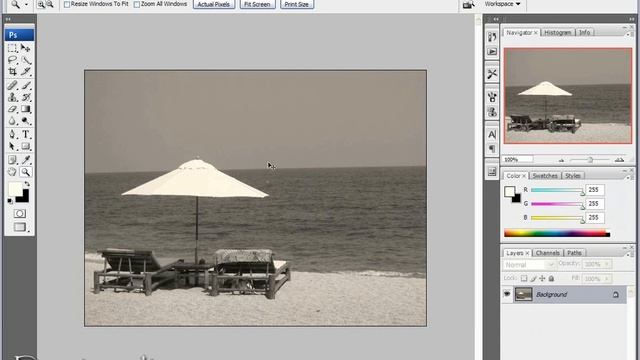The image size is (640, 360).
Task: Click the Fit Screen button
Action: (257, 4)
